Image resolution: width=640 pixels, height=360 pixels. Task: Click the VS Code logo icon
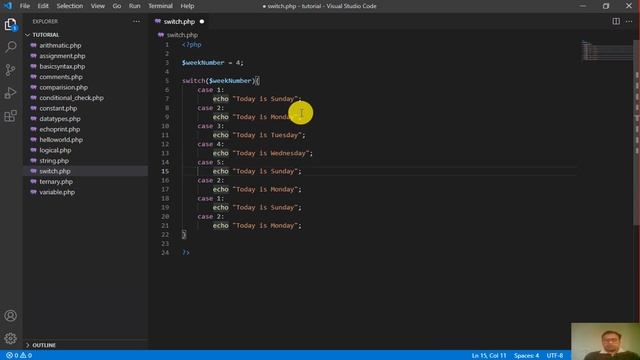click(8, 6)
